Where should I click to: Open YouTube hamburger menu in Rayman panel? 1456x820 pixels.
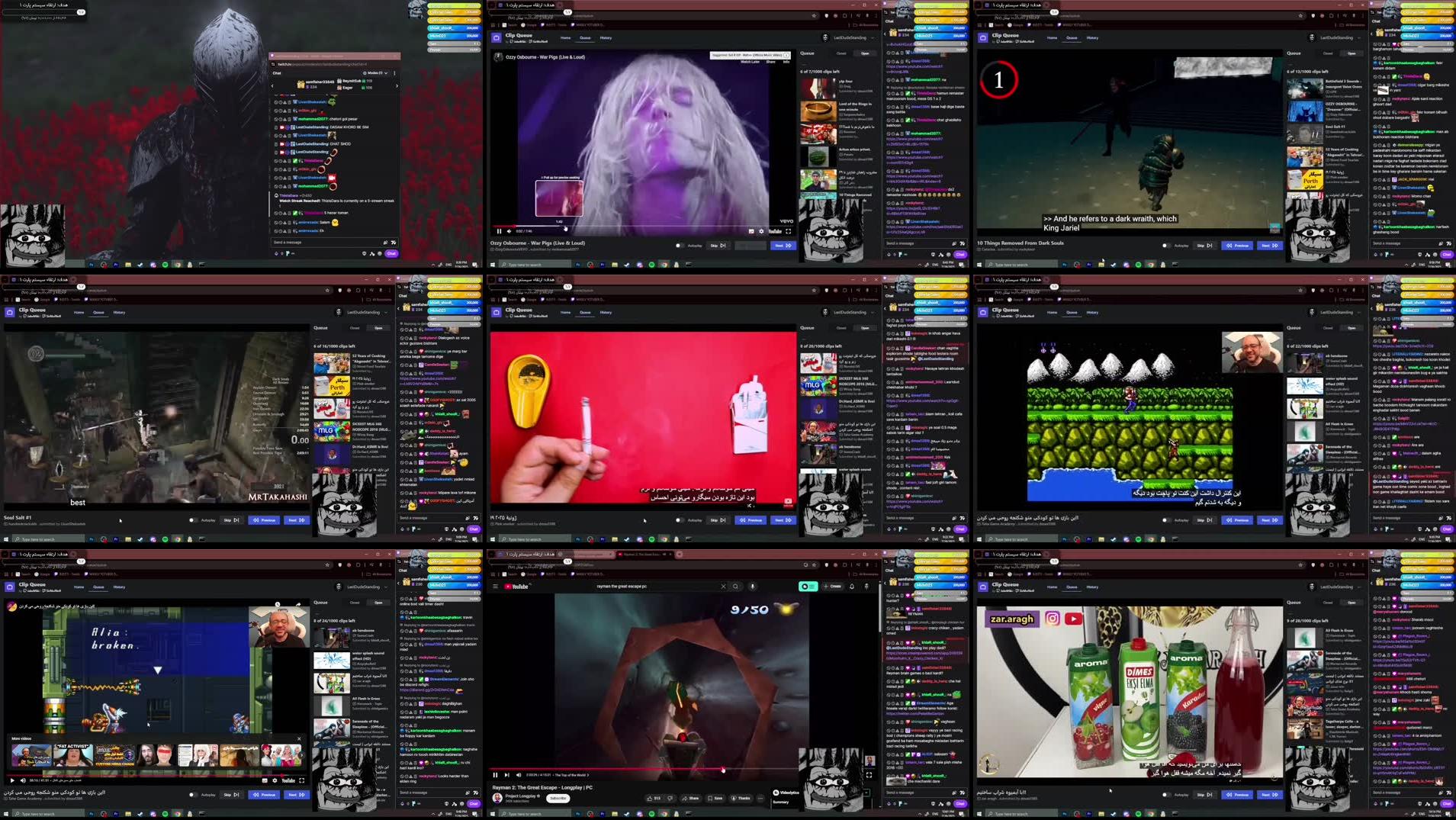(495, 587)
